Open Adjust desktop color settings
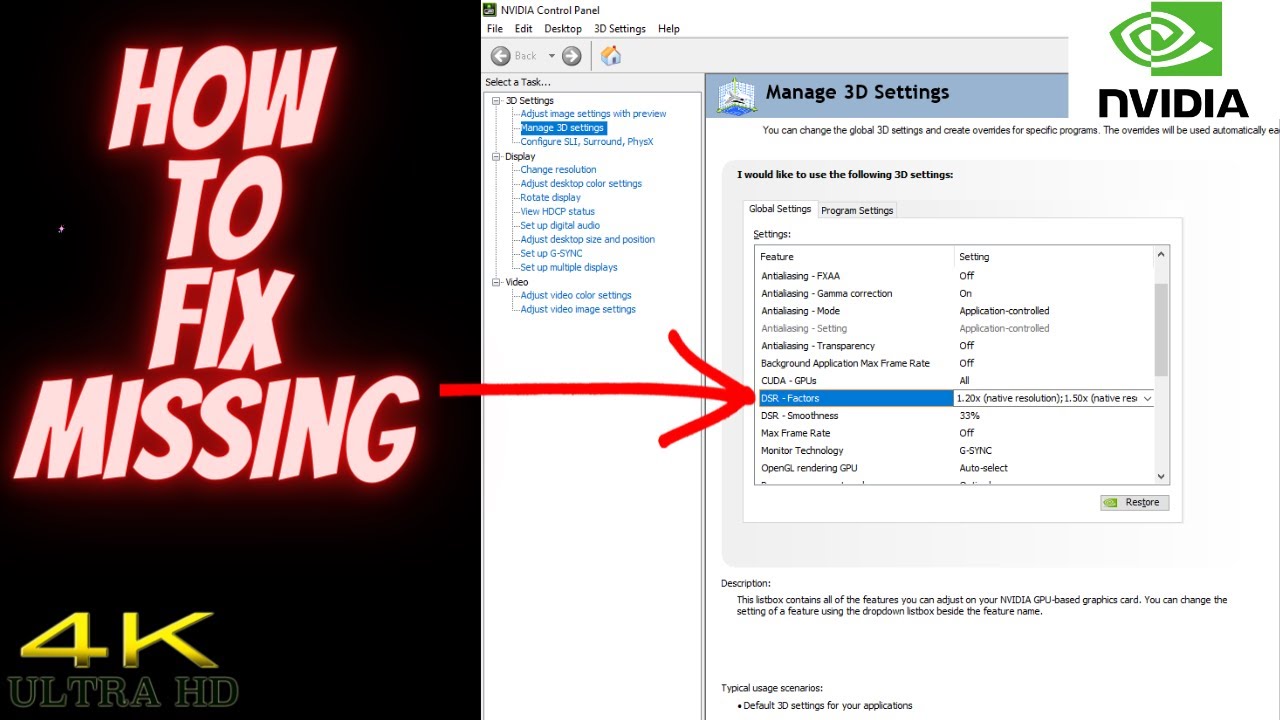The image size is (1280, 720). [581, 184]
